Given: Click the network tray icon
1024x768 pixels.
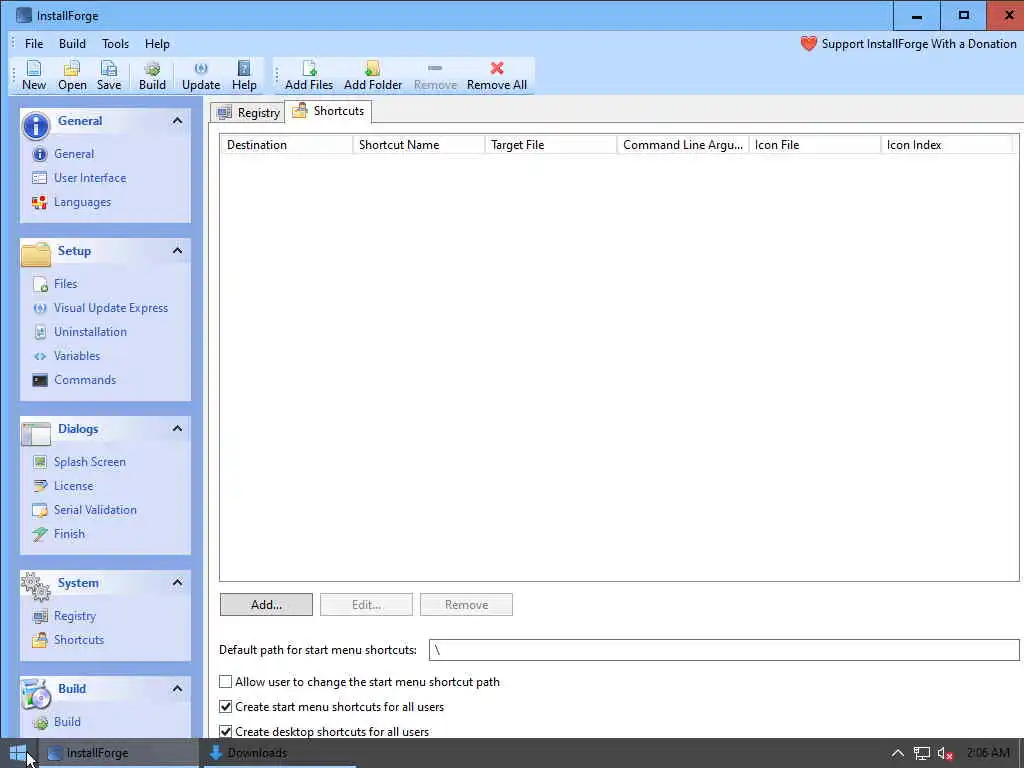Looking at the screenshot, I should click(x=921, y=754).
